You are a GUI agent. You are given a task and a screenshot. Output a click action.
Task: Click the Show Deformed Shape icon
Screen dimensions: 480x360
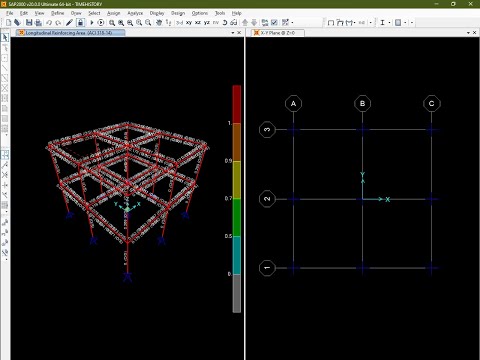[340, 22]
